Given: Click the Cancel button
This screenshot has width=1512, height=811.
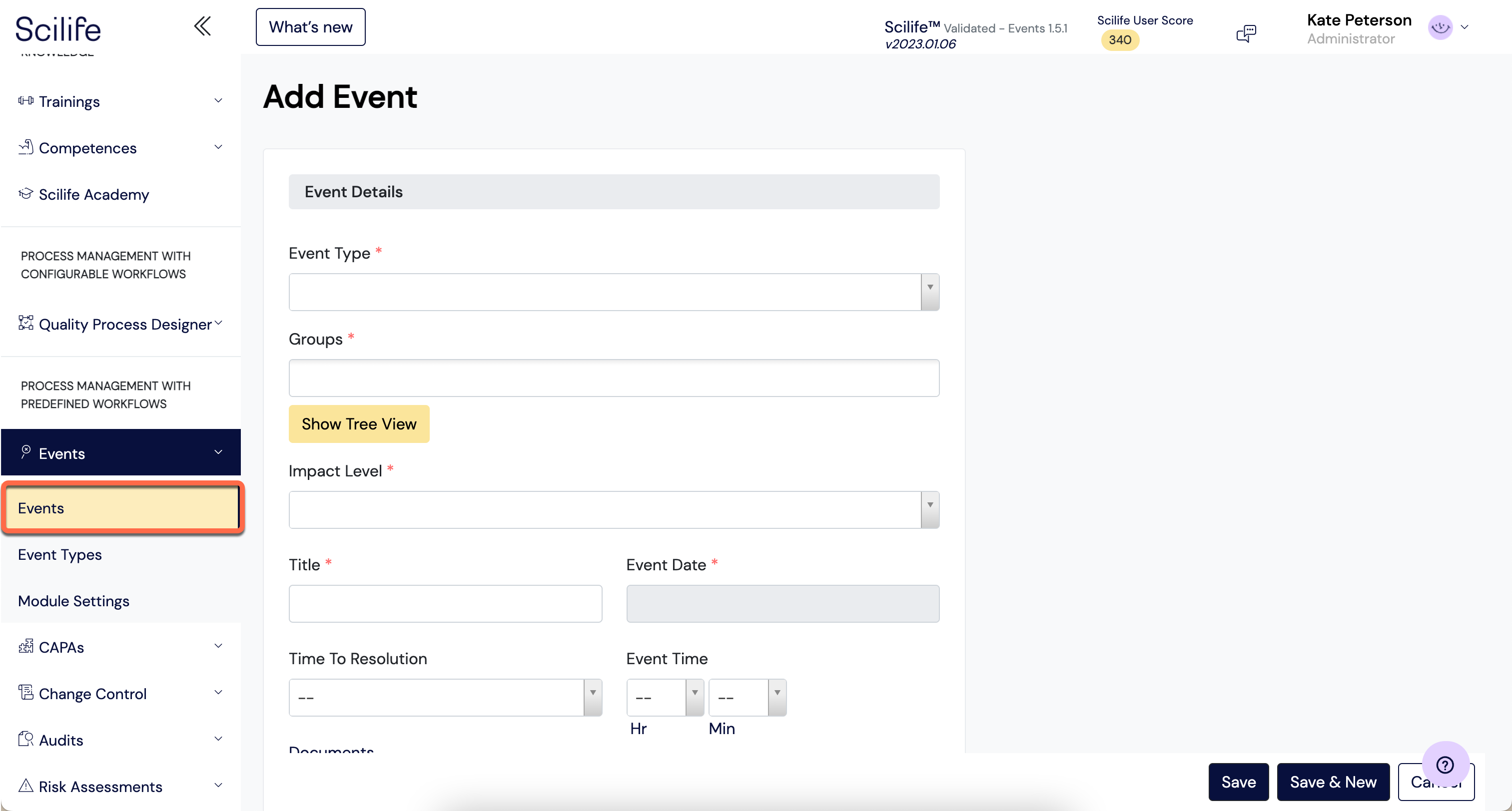Looking at the screenshot, I should tap(1436, 782).
